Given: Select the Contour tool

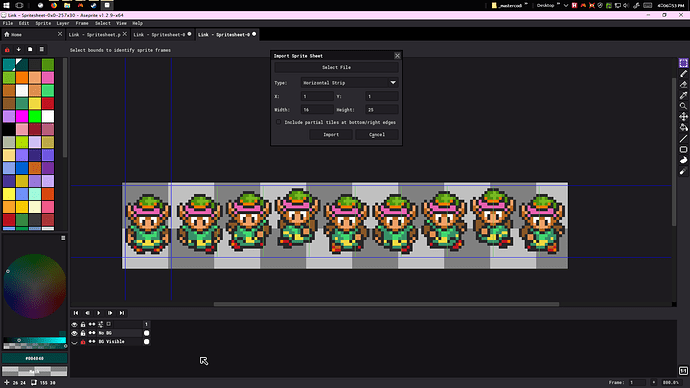Looking at the screenshot, I should pyautogui.click(x=683, y=160).
